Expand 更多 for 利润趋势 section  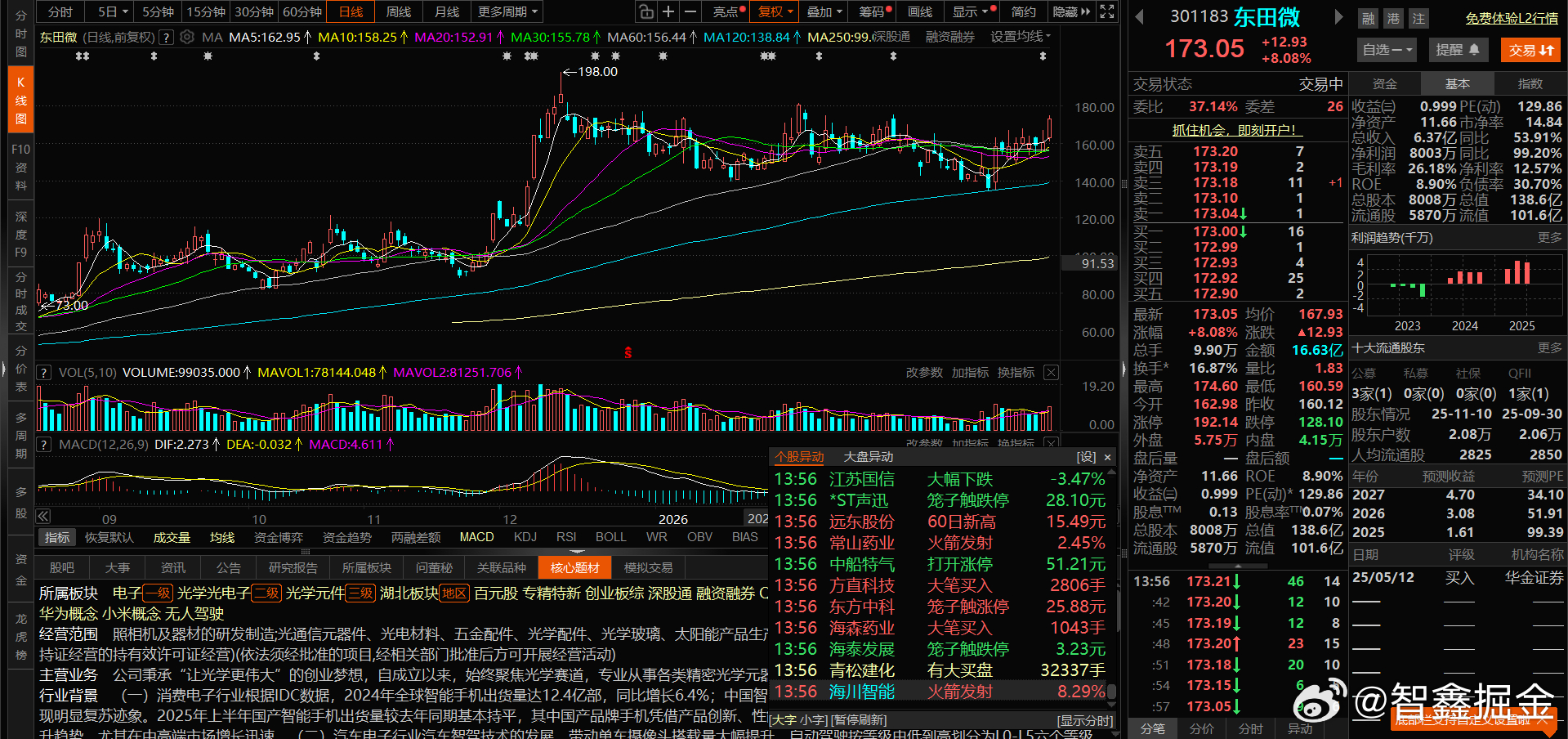pyautogui.click(x=1549, y=238)
